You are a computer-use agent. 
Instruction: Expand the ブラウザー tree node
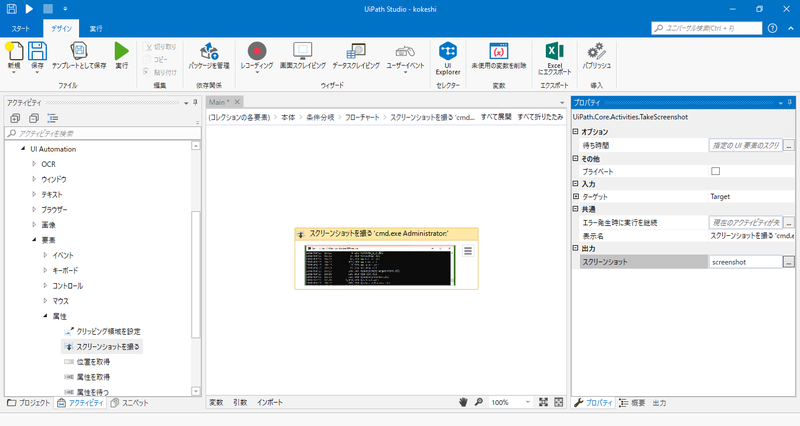click(x=34, y=209)
